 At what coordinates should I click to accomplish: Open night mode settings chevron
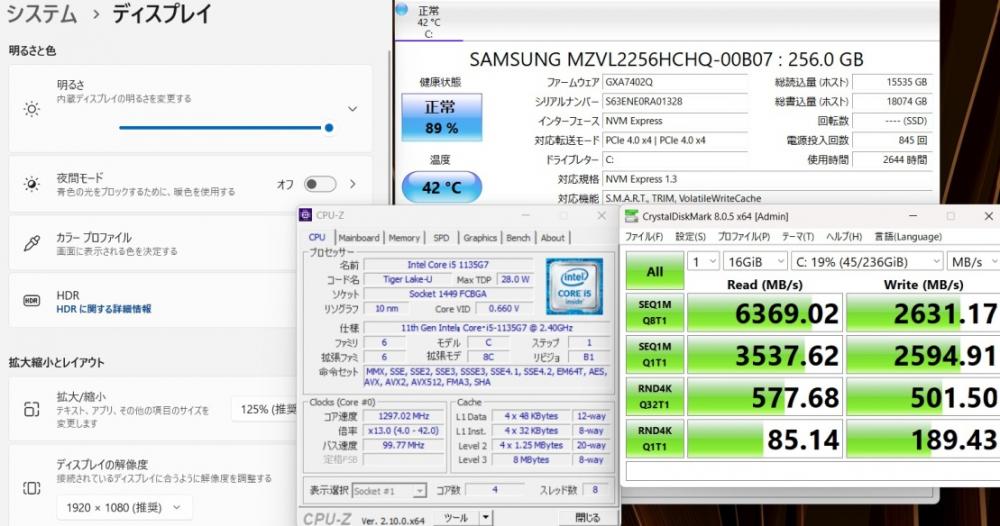click(353, 184)
